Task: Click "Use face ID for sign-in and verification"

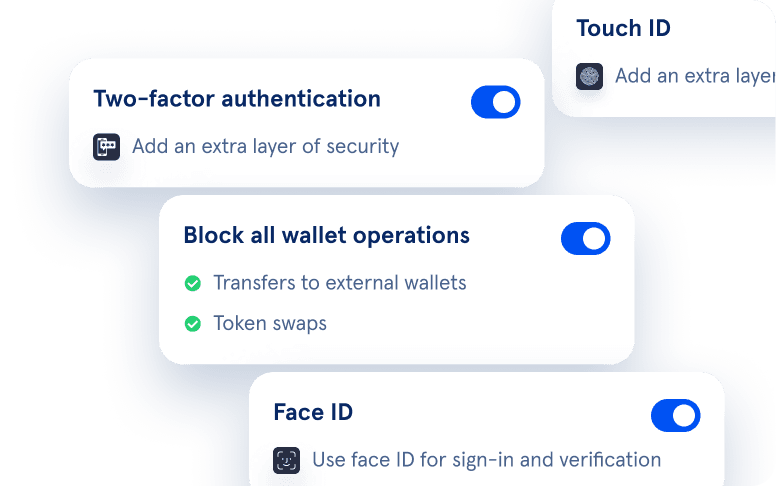Action: 487,460
